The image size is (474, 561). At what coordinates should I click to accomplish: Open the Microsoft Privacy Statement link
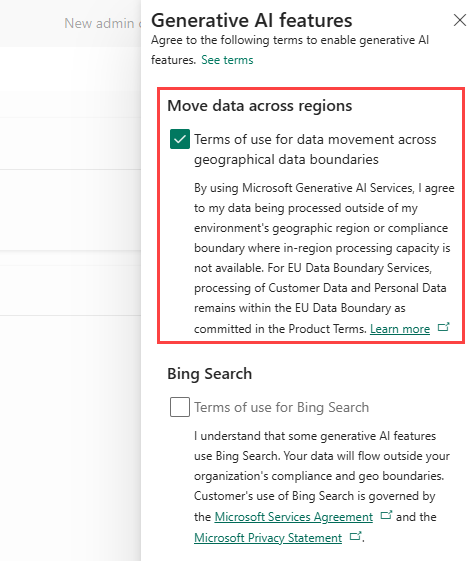click(x=268, y=537)
